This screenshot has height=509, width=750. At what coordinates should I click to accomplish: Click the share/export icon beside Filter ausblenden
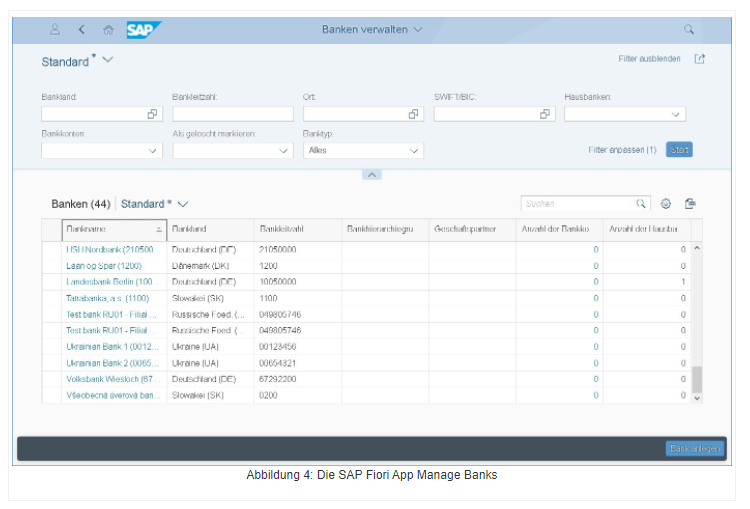point(700,59)
